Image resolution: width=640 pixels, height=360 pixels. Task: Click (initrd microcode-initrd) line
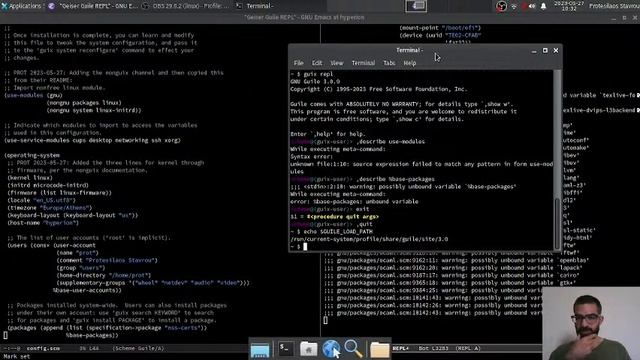pyautogui.click(x=48, y=185)
